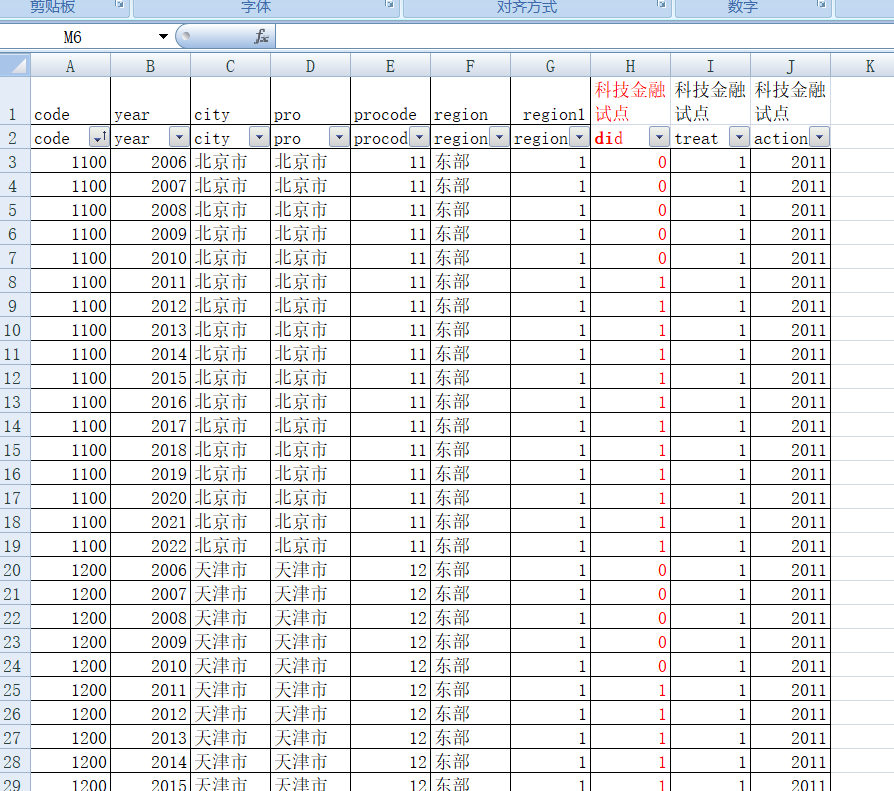Open the city column filter dropdown
The image size is (894, 791).
point(259,137)
